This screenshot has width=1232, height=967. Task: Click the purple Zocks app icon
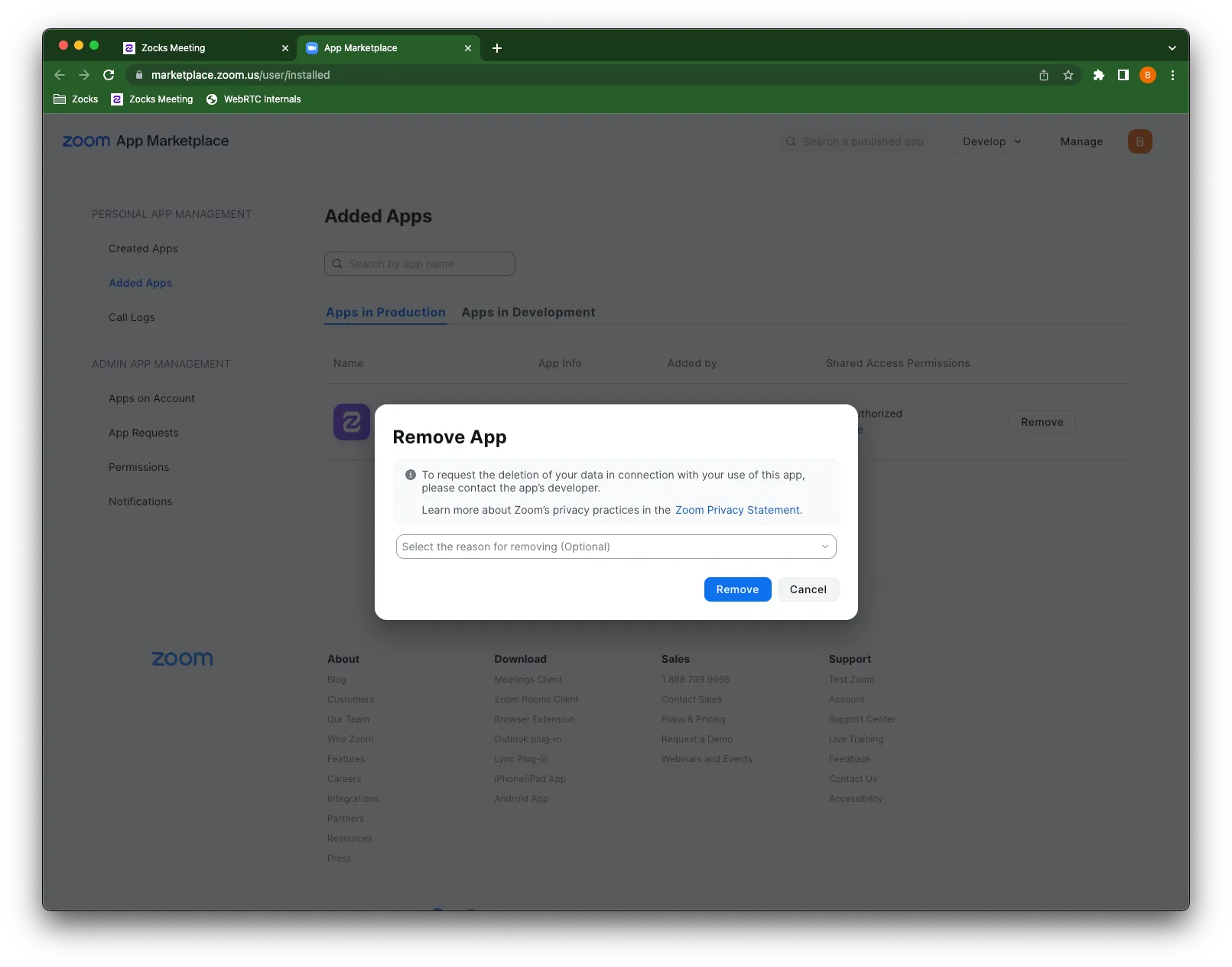point(352,422)
